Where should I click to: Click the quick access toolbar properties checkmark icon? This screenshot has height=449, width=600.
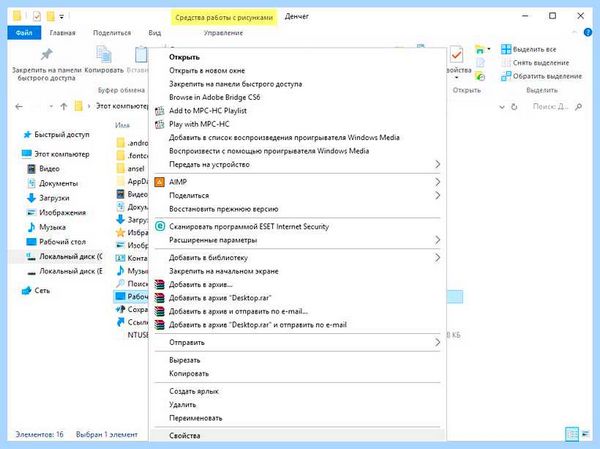(x=37, y=16)
